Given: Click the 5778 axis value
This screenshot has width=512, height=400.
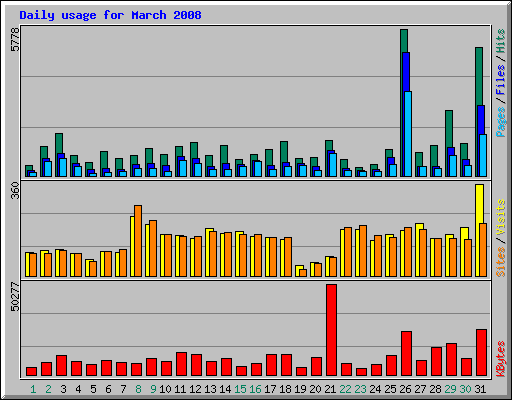Looking at the screenshot, I should pos(15,39).
